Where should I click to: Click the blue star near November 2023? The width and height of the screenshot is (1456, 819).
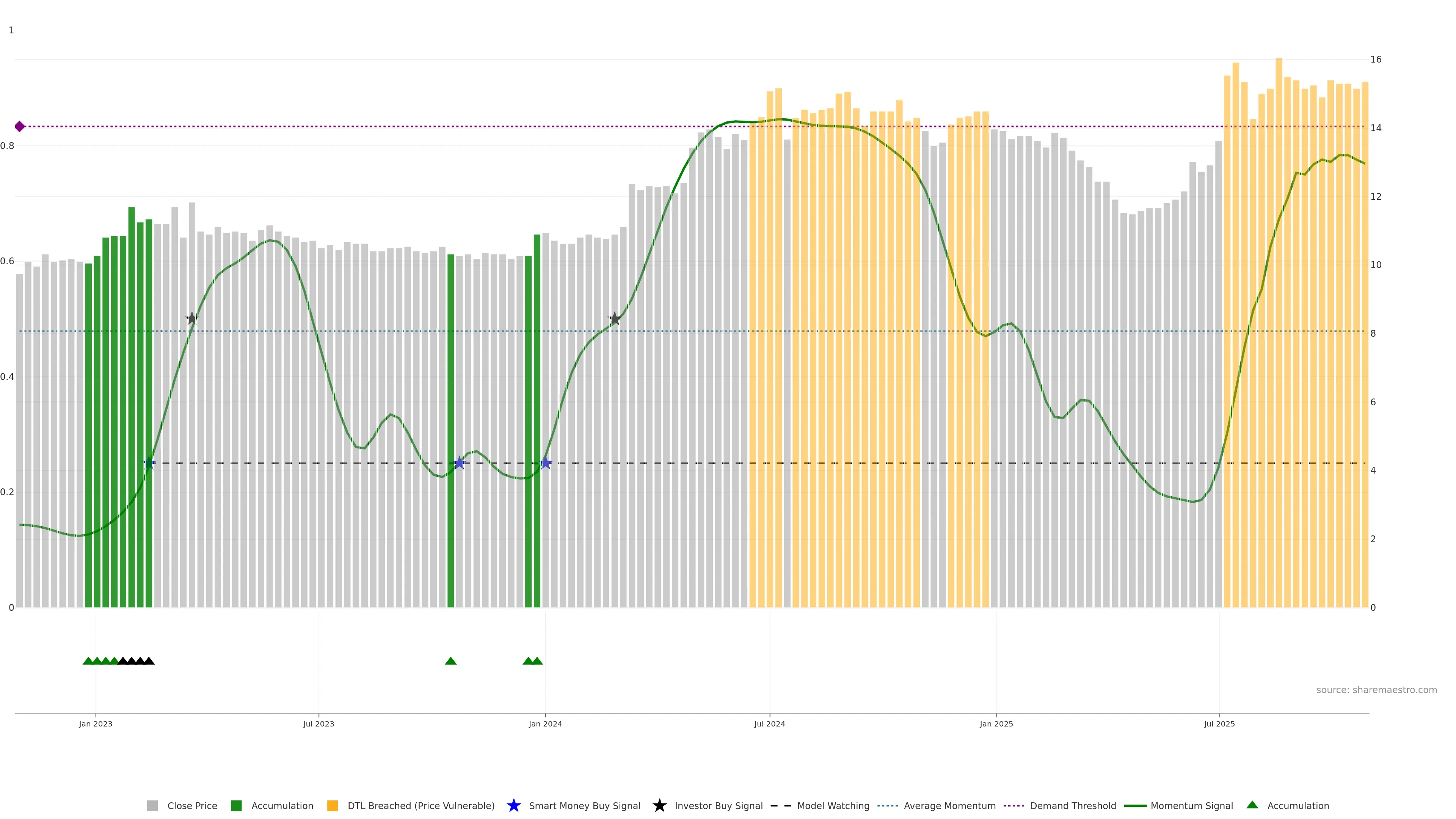pos(460,463)
